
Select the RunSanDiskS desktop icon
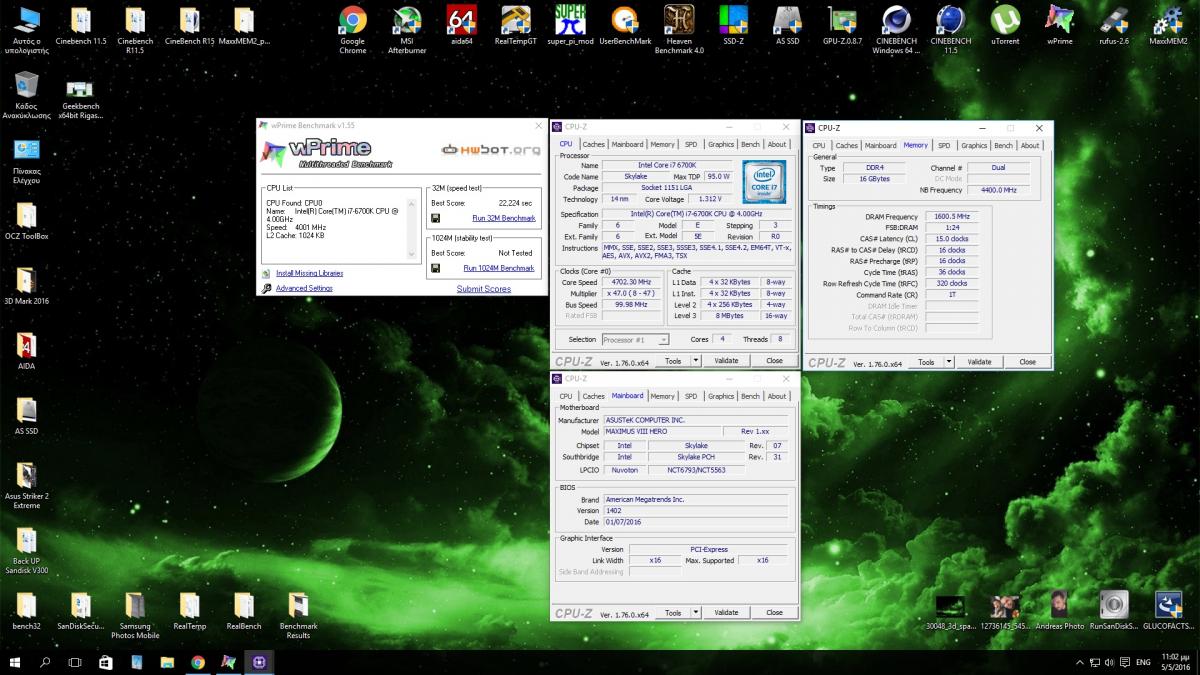click(x=1113, y=611)
